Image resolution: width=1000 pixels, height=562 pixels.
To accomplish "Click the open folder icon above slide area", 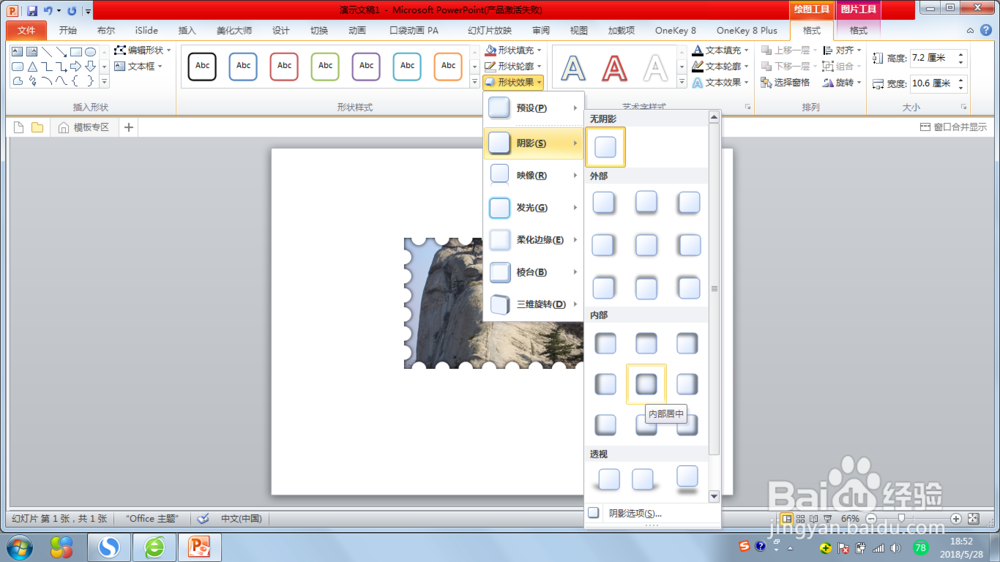I will [x=38, y=128].
